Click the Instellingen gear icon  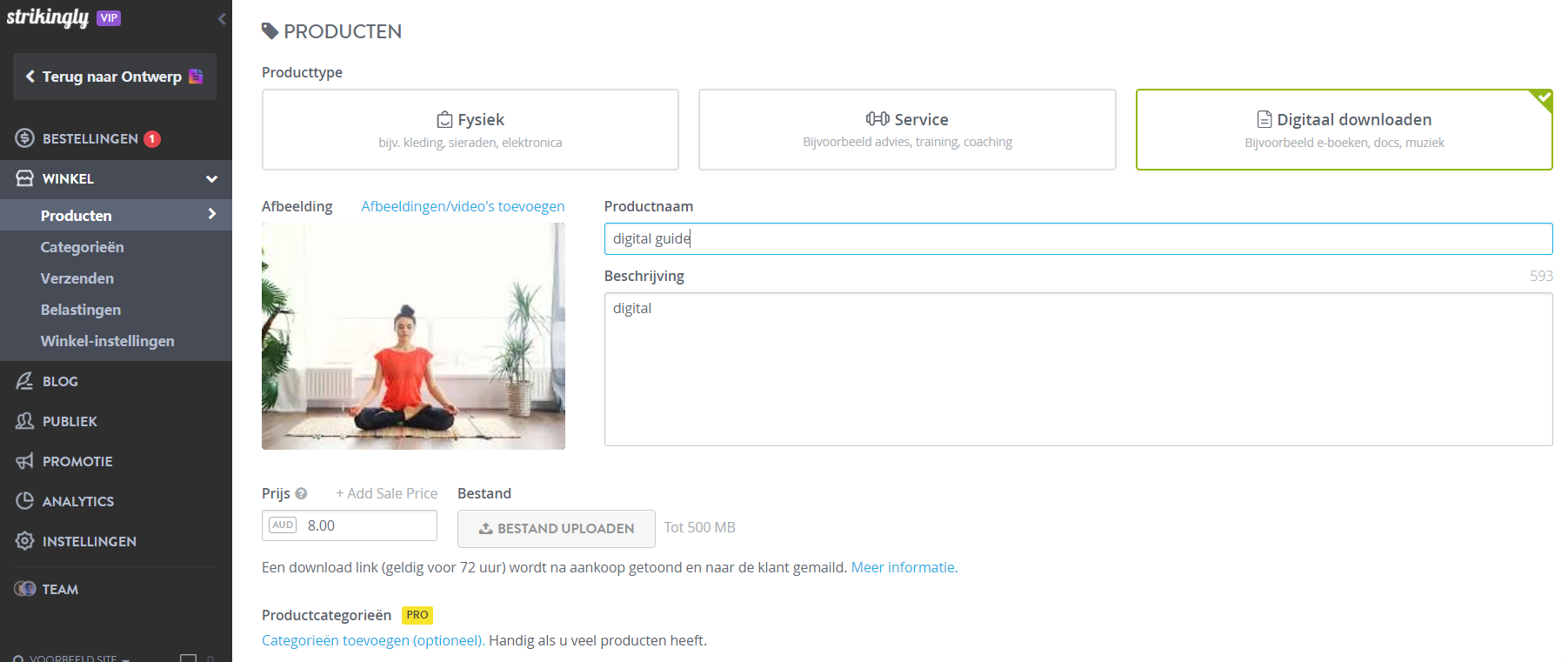tap(24, 541)
